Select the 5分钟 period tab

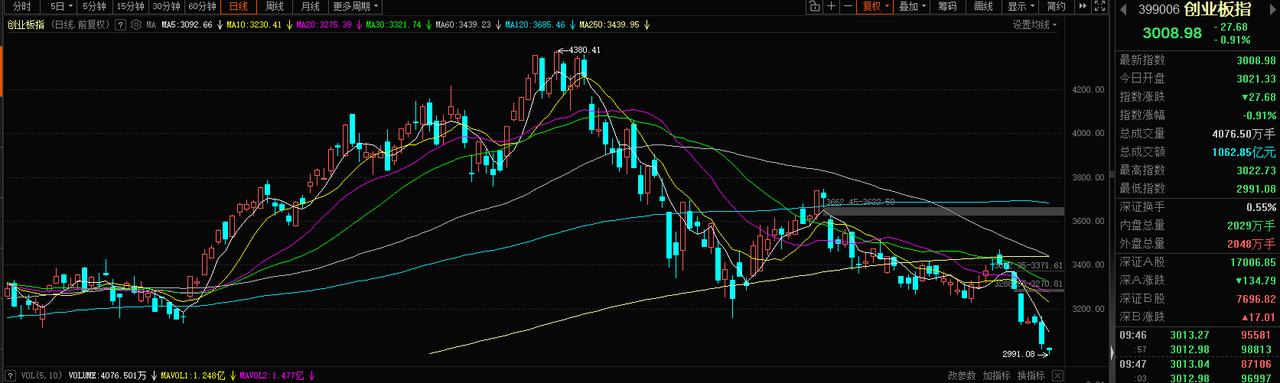[x=94, y=6]
